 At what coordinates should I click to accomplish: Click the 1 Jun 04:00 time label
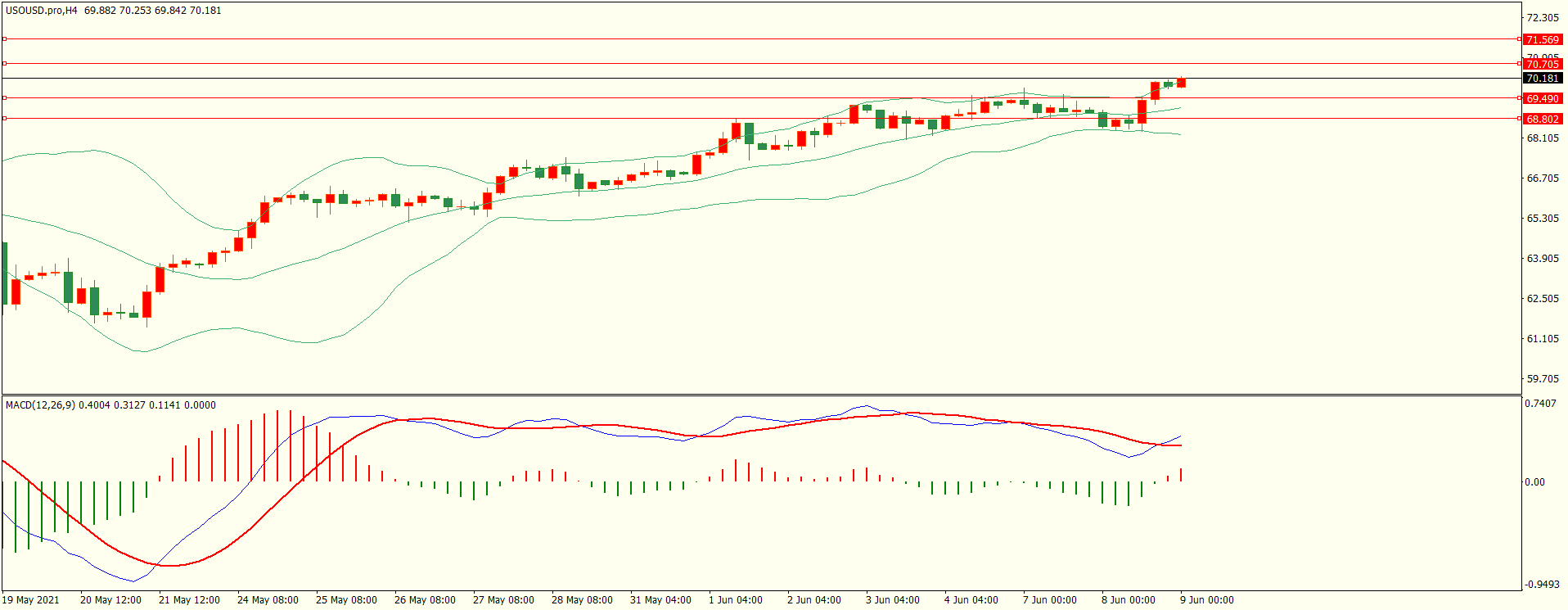[735, 600]
